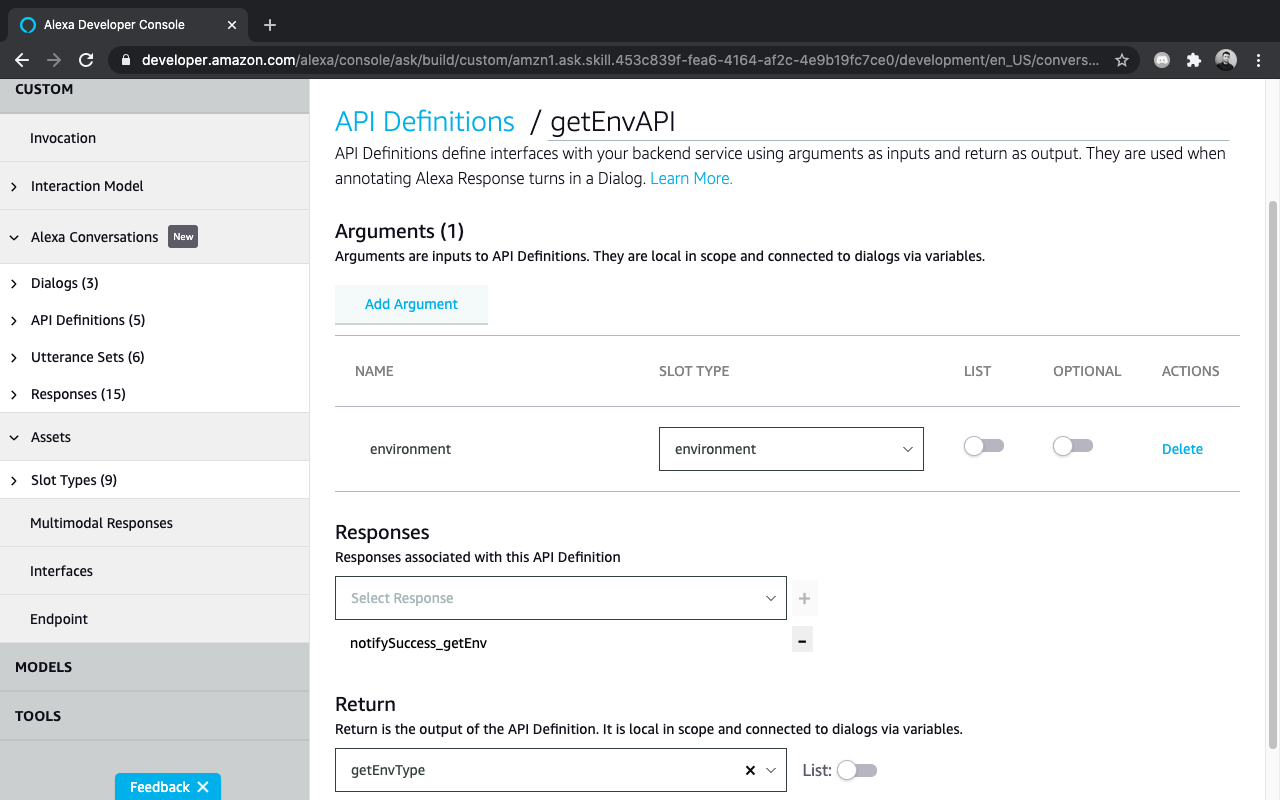
Task: Open the Chrome three-dot menu
Action: (1259, 60)
